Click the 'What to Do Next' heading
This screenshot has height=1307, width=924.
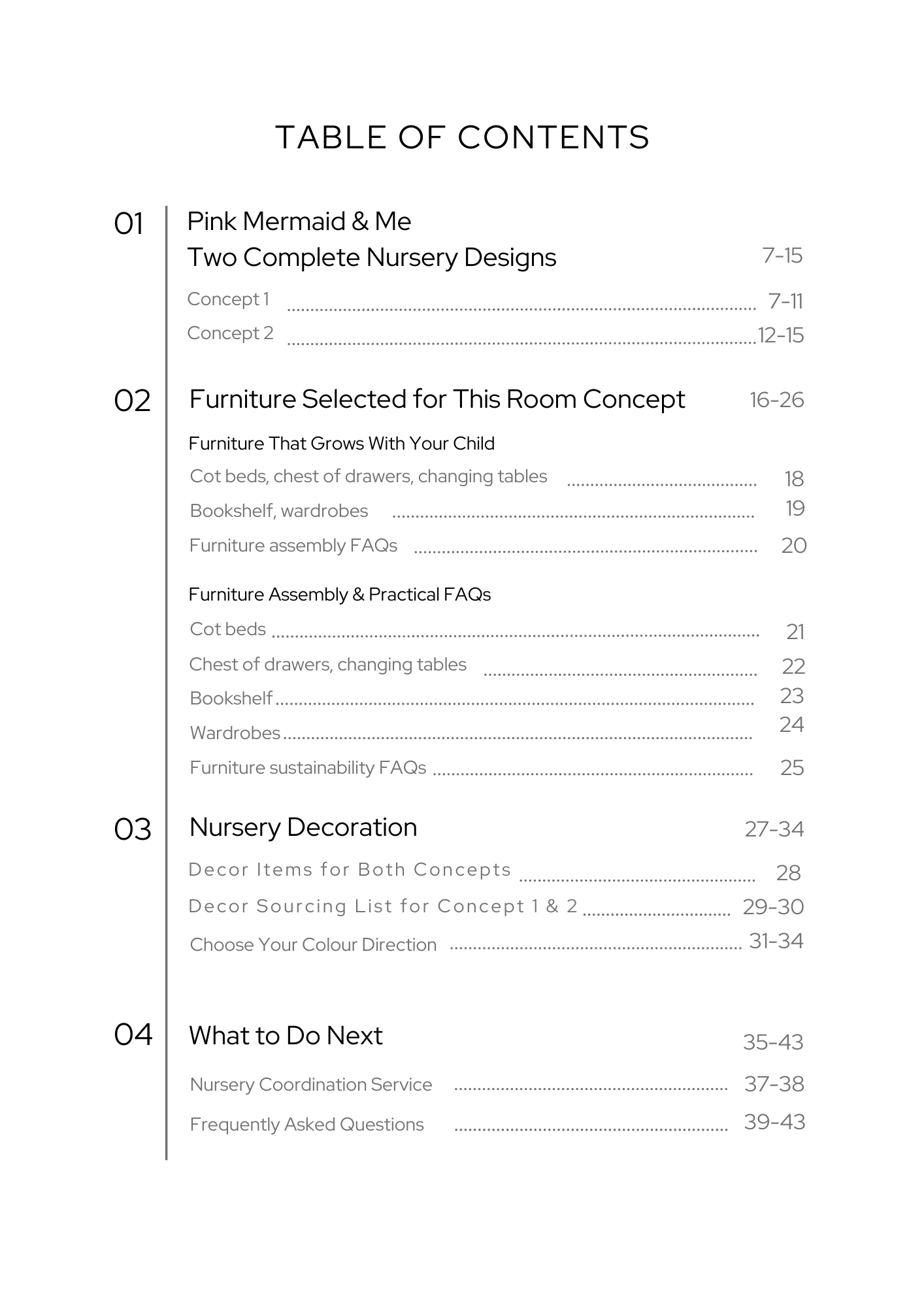(286, 1036)
